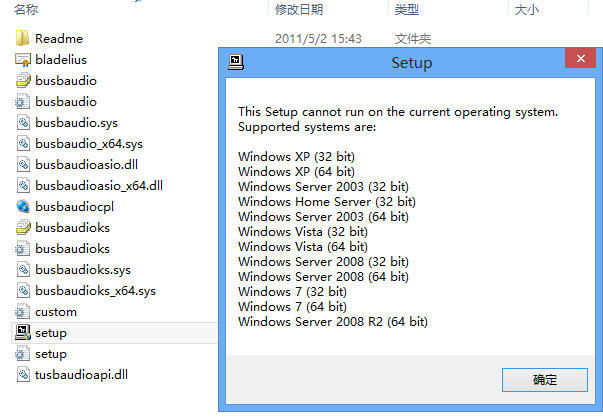Select the Readme folder icon
Screen dimensions: 603x417
point(22,38)
